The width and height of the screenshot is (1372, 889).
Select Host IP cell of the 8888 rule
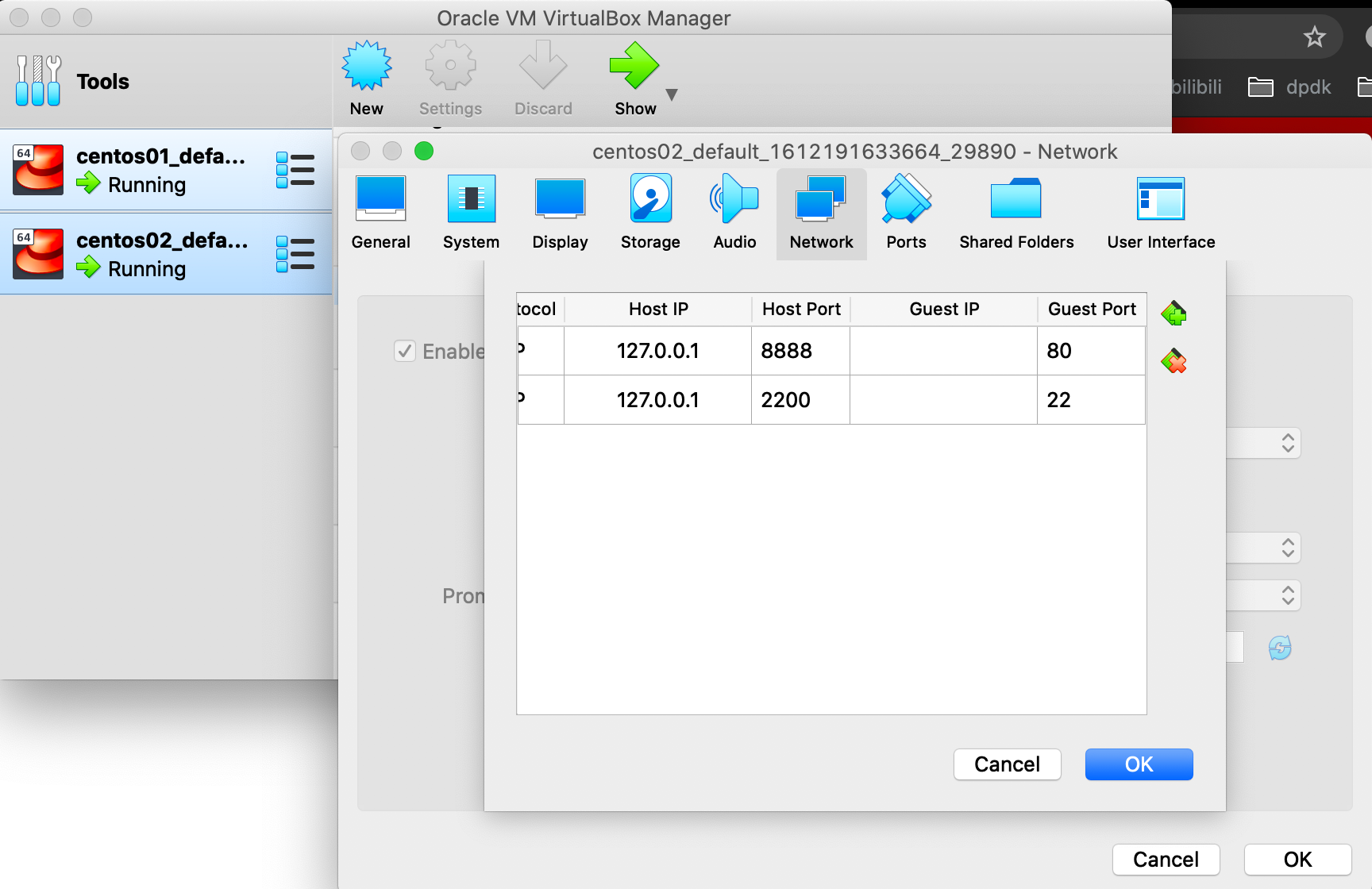[658, 351]
